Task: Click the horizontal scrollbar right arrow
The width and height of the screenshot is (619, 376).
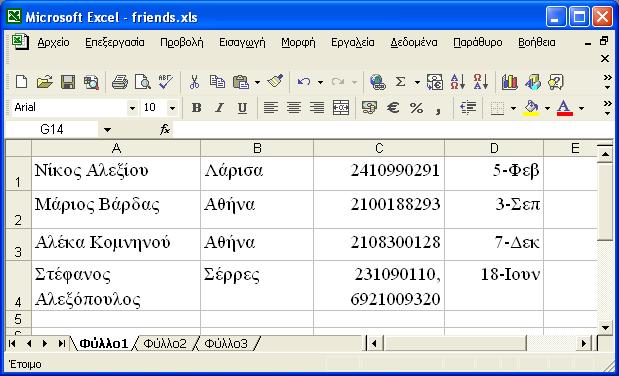Action: coord(584,344)
